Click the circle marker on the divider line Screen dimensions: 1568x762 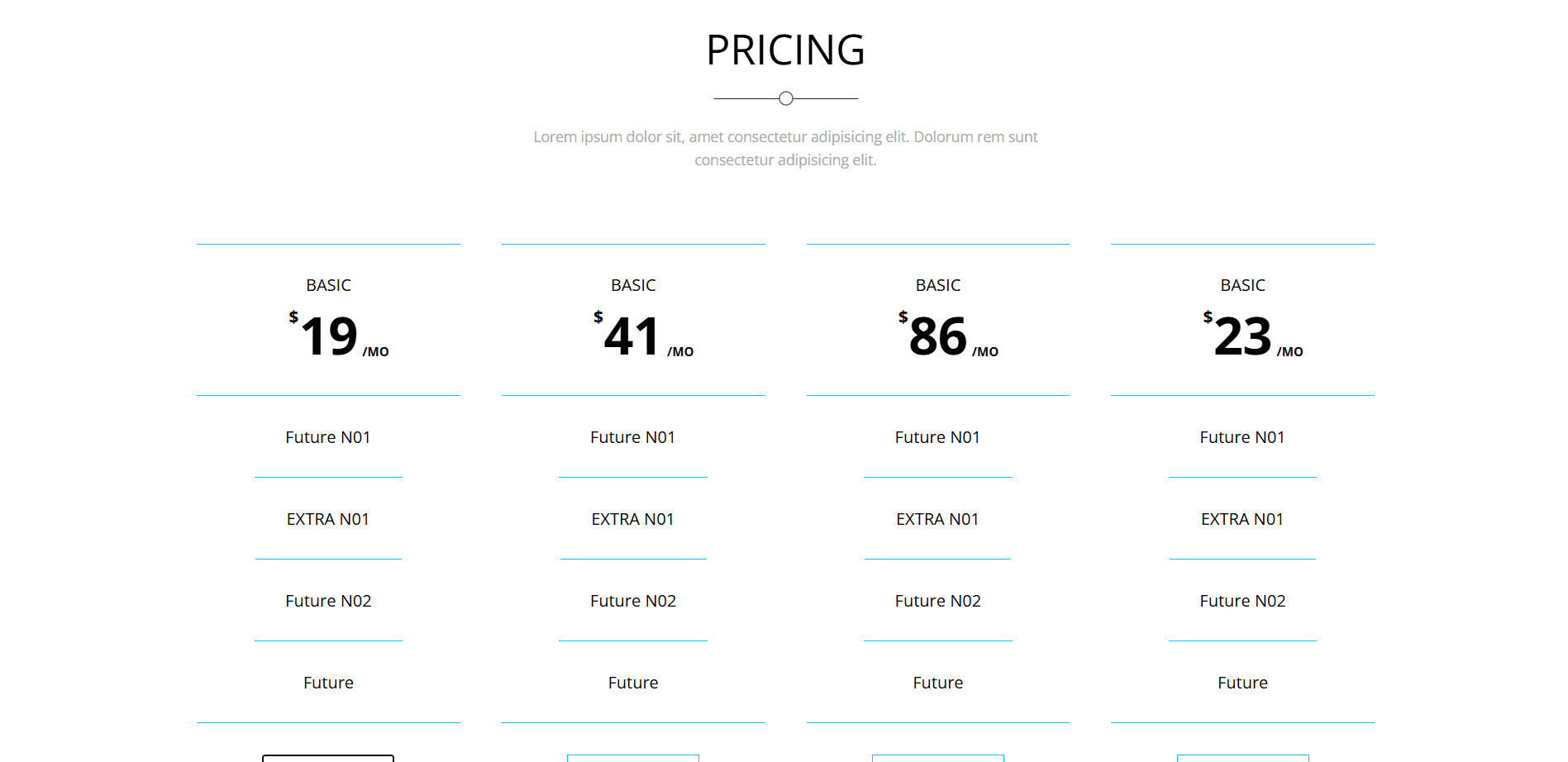click(784, 98)
